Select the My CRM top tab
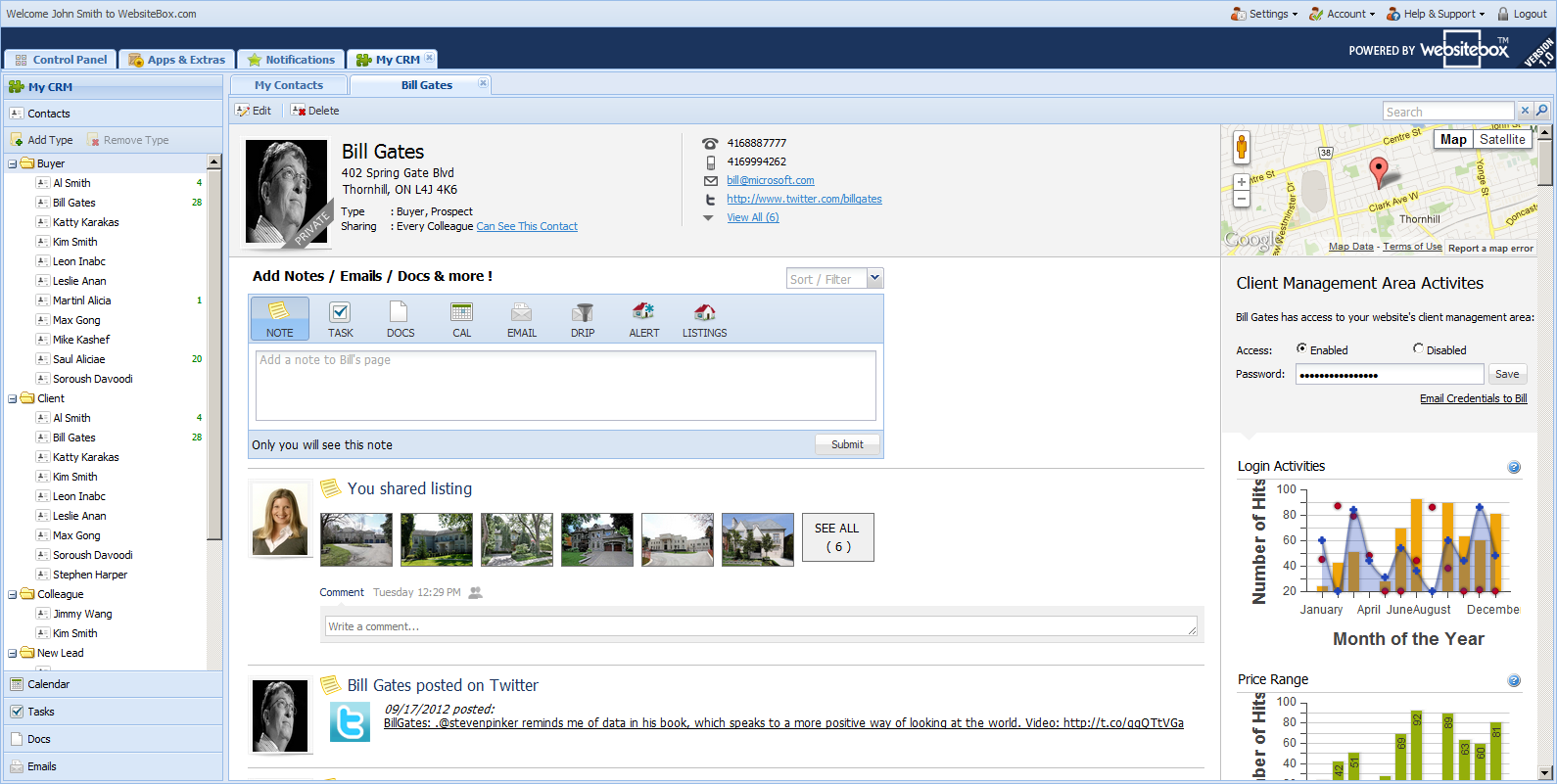The image size is (1557, 784). coord(390,60)
